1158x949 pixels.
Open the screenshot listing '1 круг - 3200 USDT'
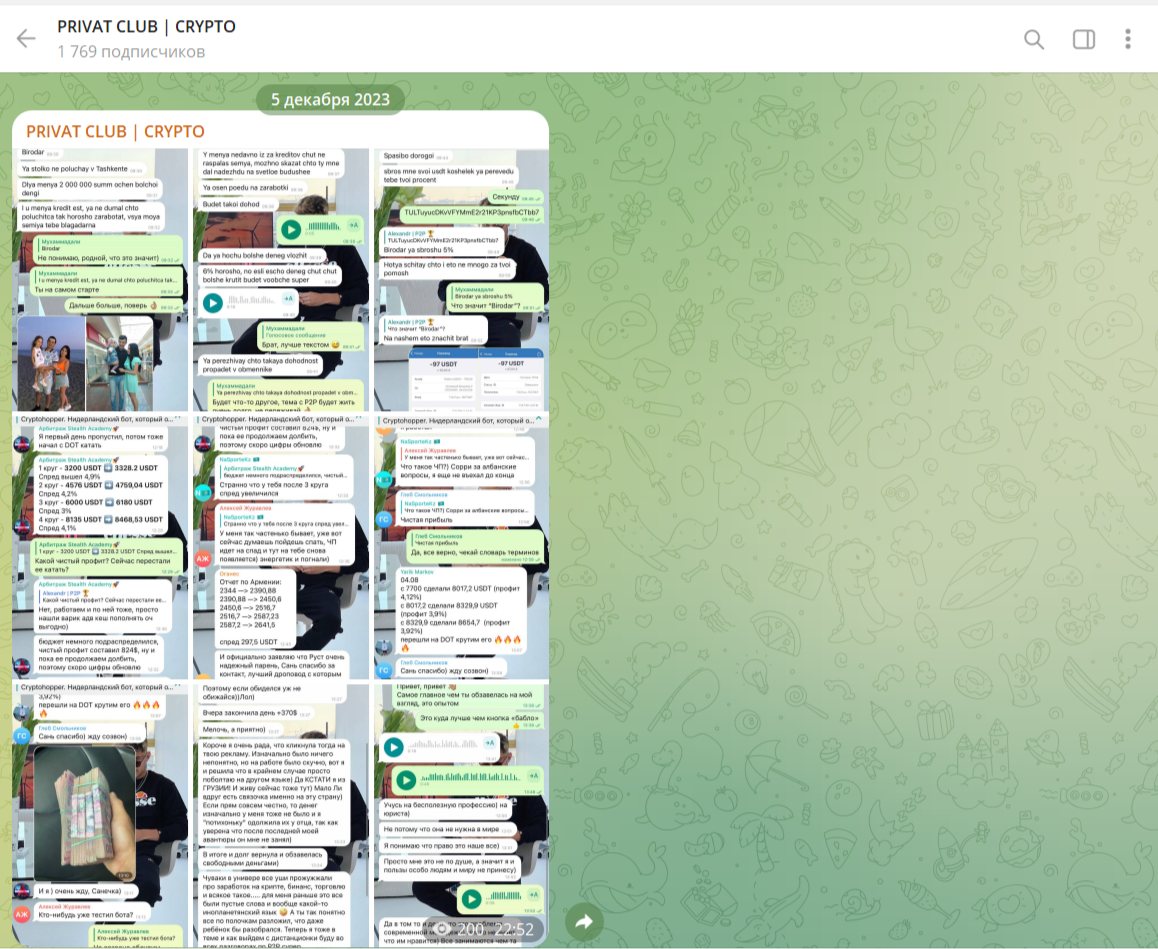point(100,547)
